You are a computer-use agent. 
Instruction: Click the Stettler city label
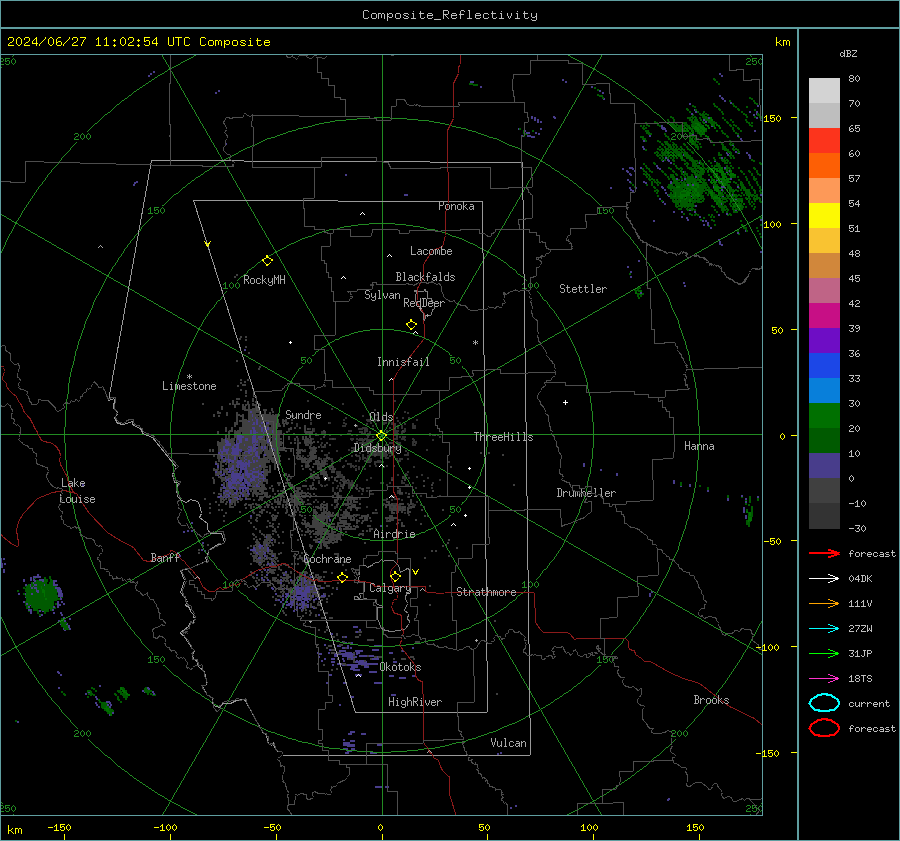point(583,289)
